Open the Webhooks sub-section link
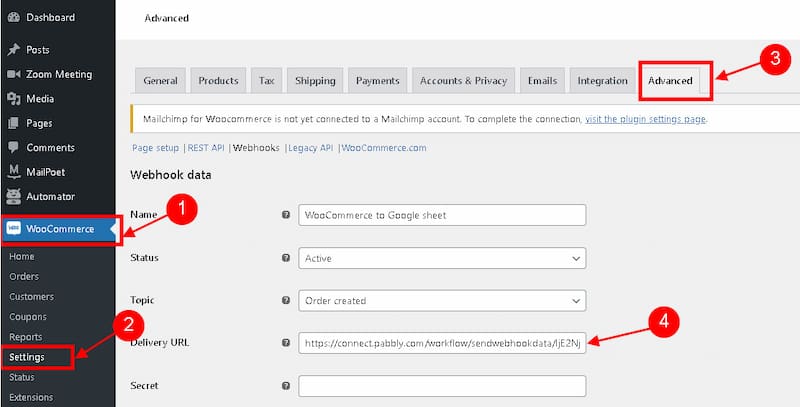Image resolution: width=800 pixels, height=407 pixels. point(256,148)
